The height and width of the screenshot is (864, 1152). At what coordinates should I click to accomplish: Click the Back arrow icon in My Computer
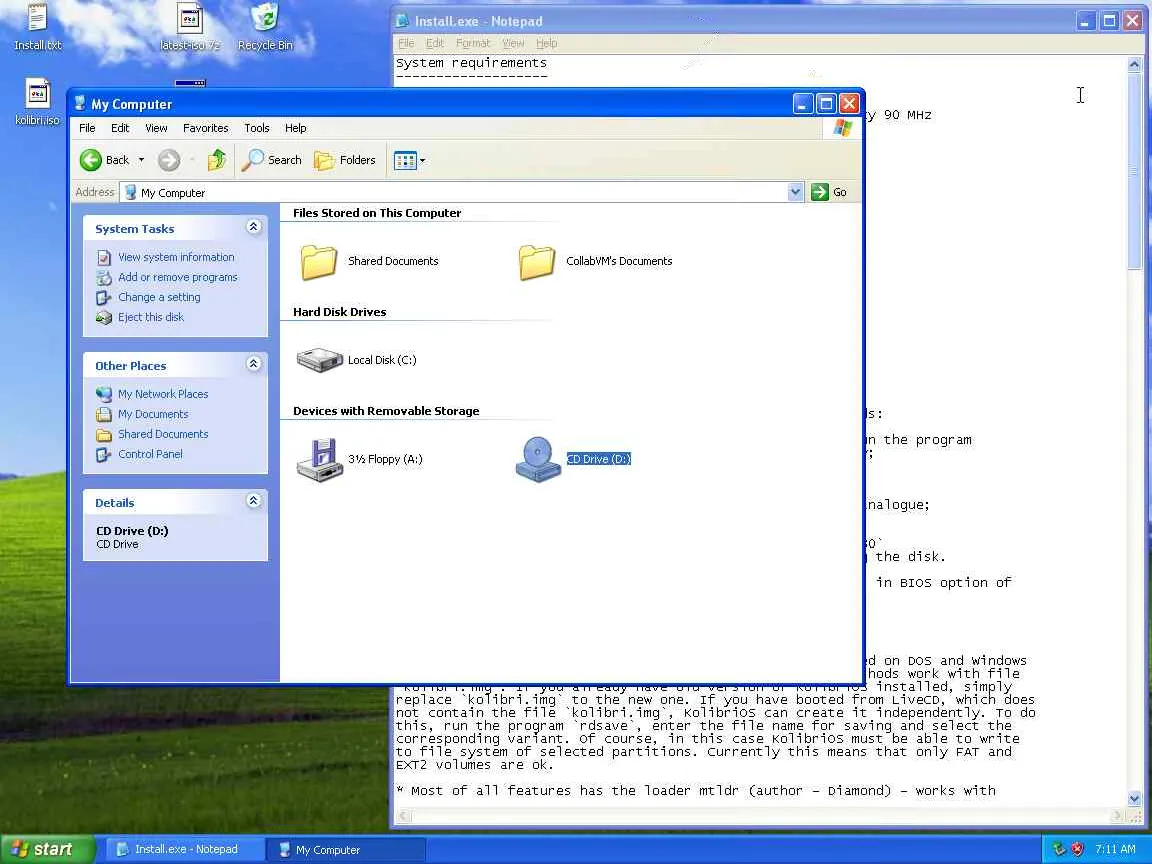pyautogui.click(x=90, y=159)
